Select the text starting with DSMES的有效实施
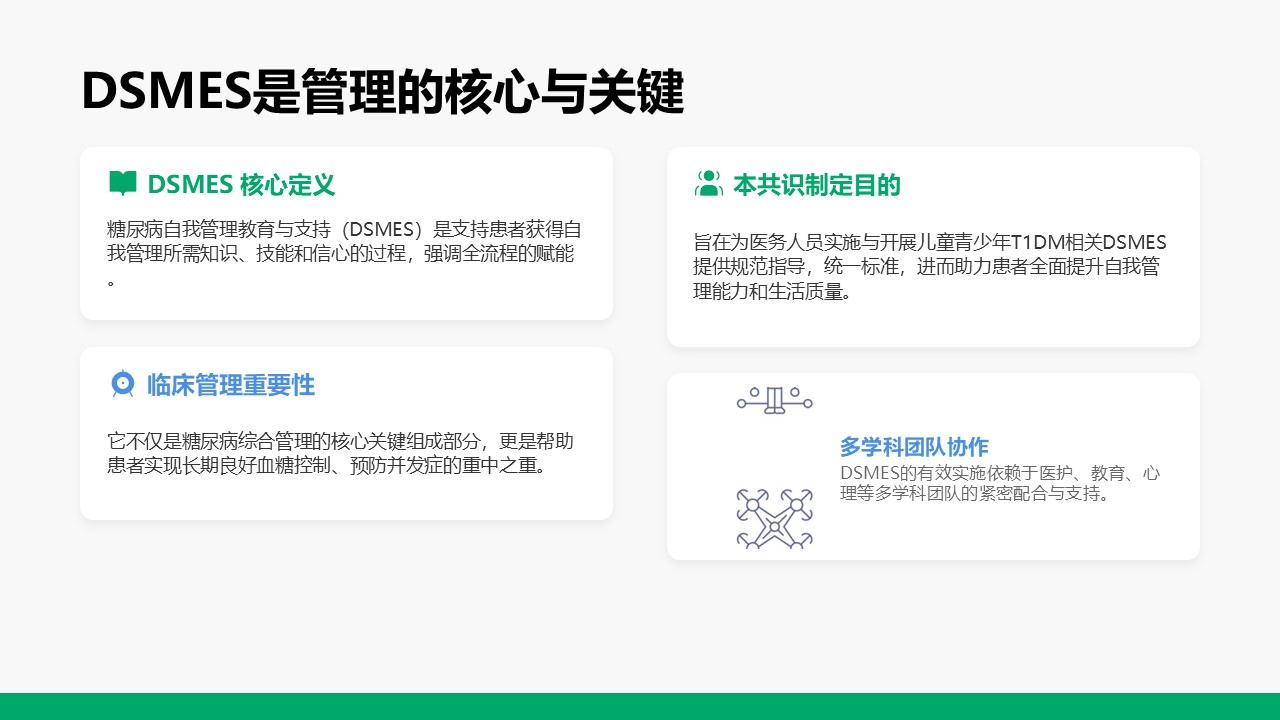Viewport: 1280px width, 720px height. click(x=1000, y=483)
